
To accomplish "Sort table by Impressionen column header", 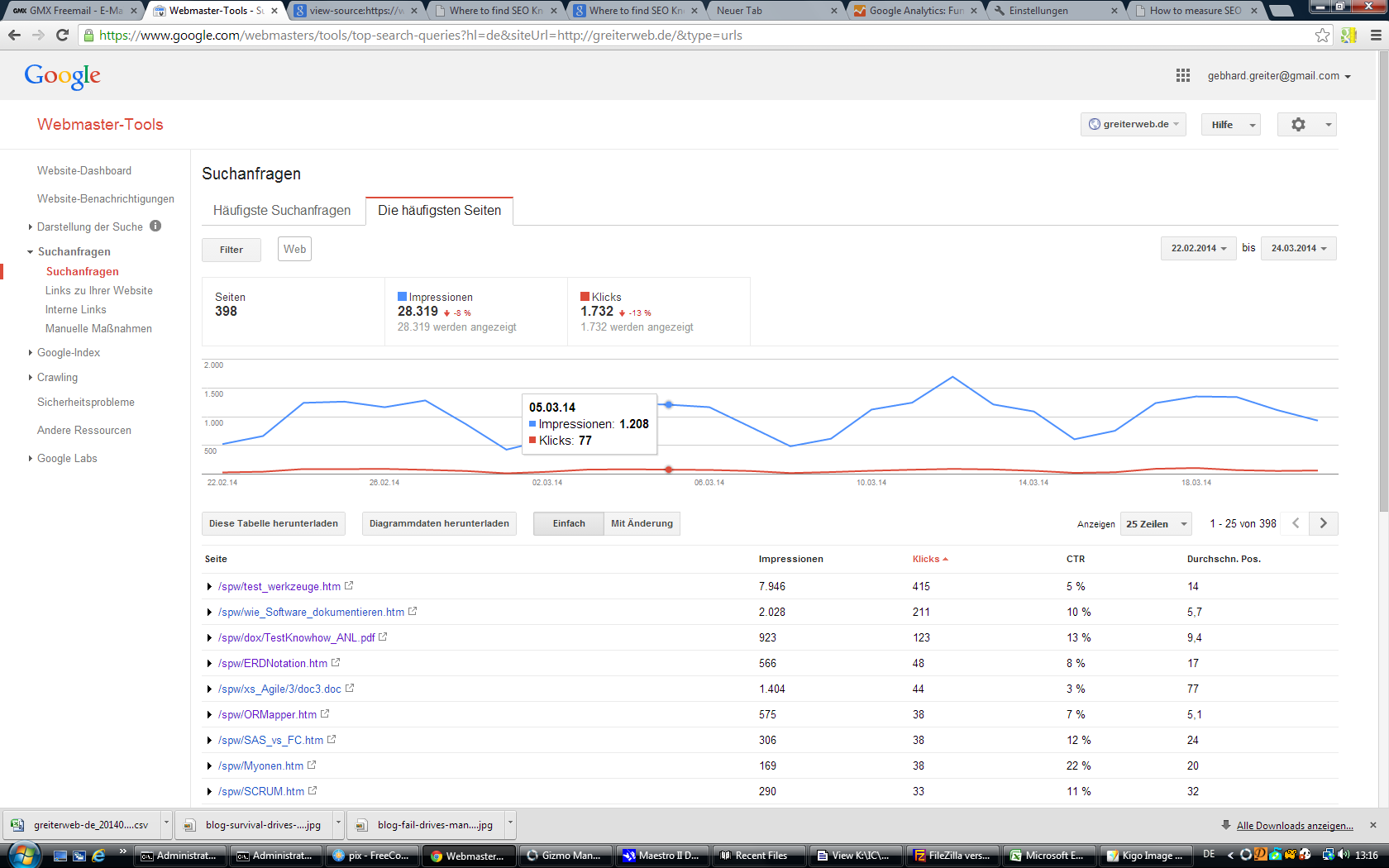I will (791, 559).
